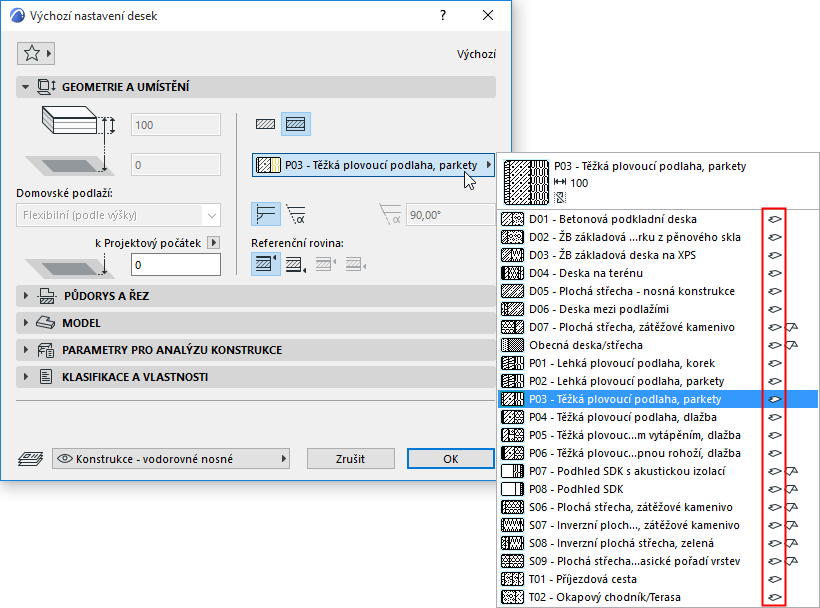820x608 pixels.
Task: Collapse the Geometrie a umístění panel
Action: (x=25, y=87)
